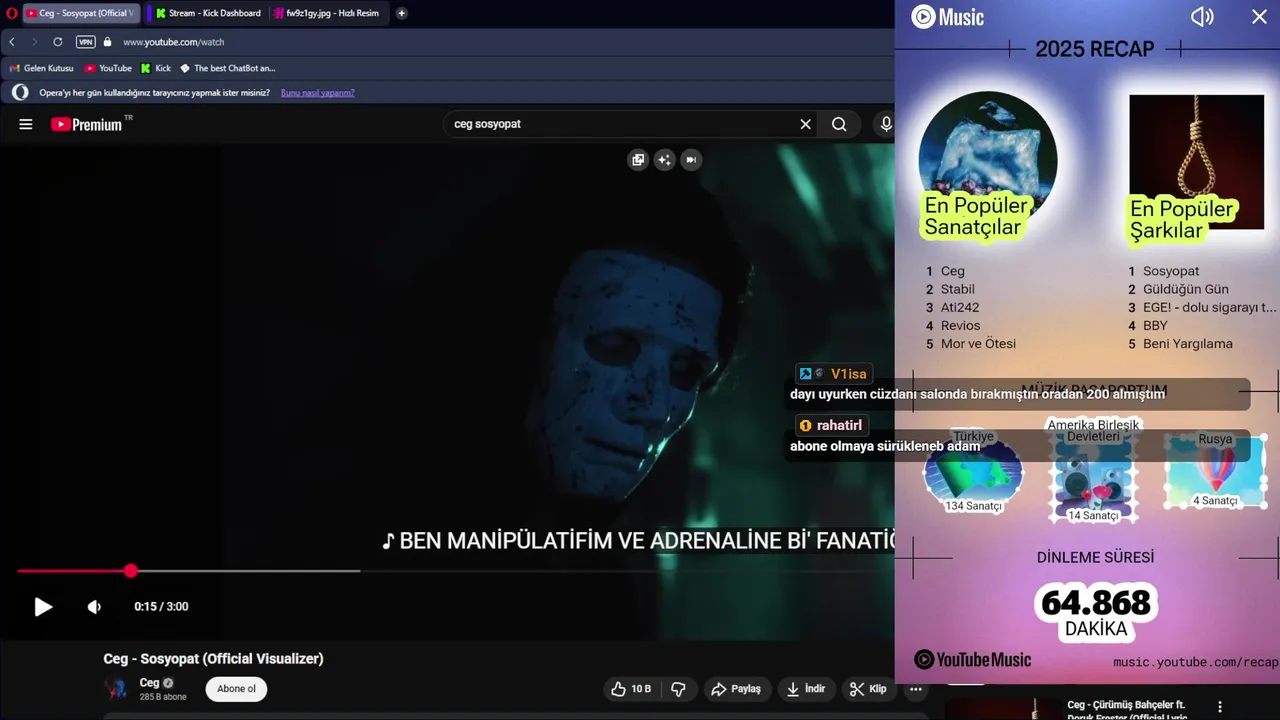Click the Amerika Birleşik Devletleri stamp
Image resolution: width=1280 pixels, height=720 pixels.
point(1093,470)
